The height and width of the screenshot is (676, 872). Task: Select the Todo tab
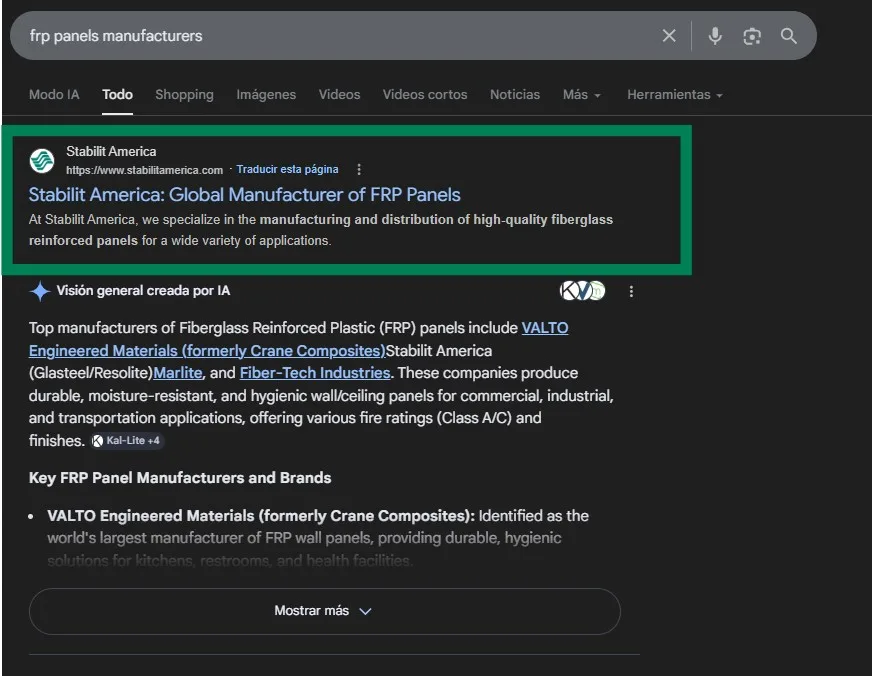coord(117,95)
